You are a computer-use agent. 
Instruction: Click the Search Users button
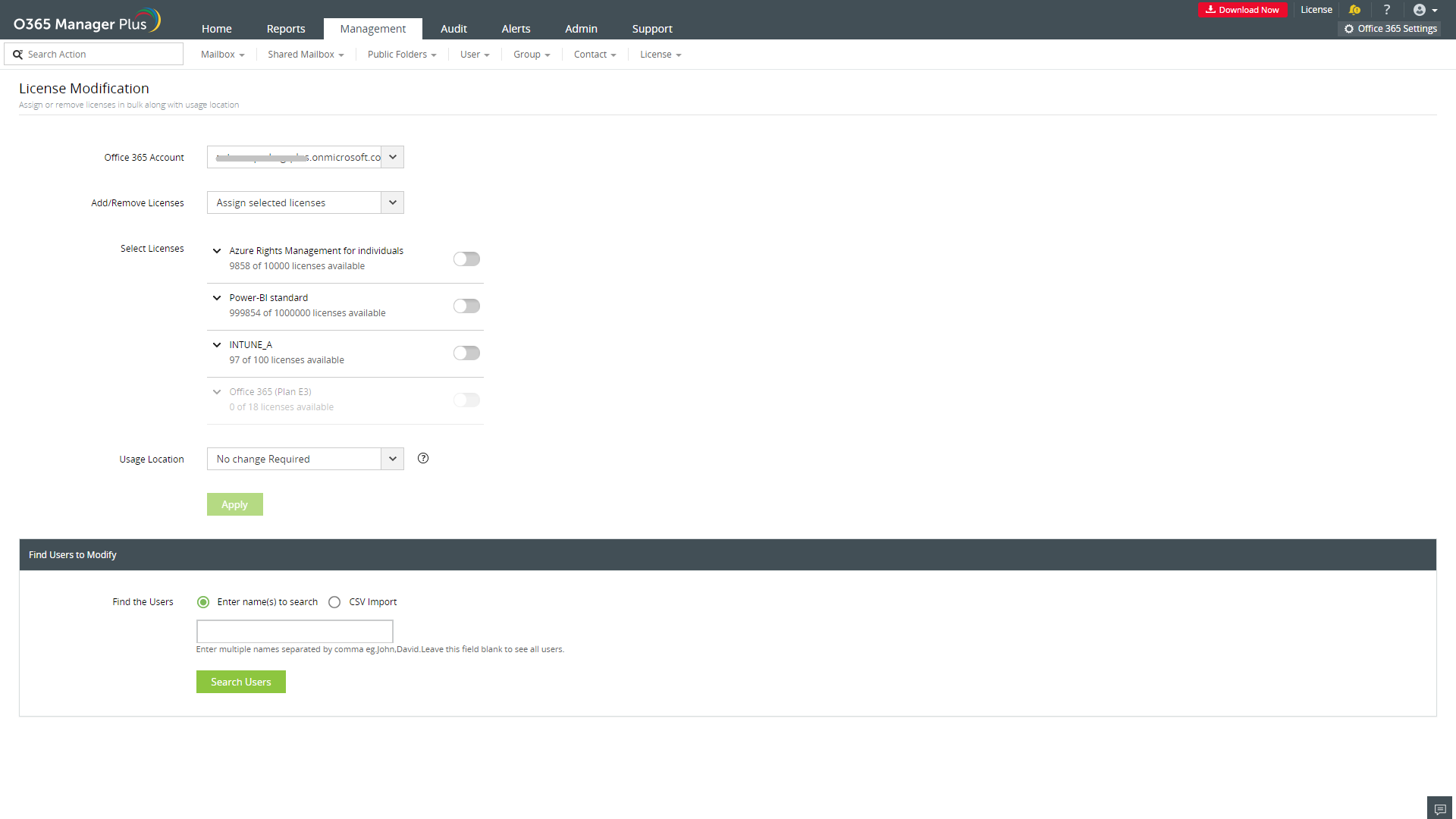(x=240, y=682)
